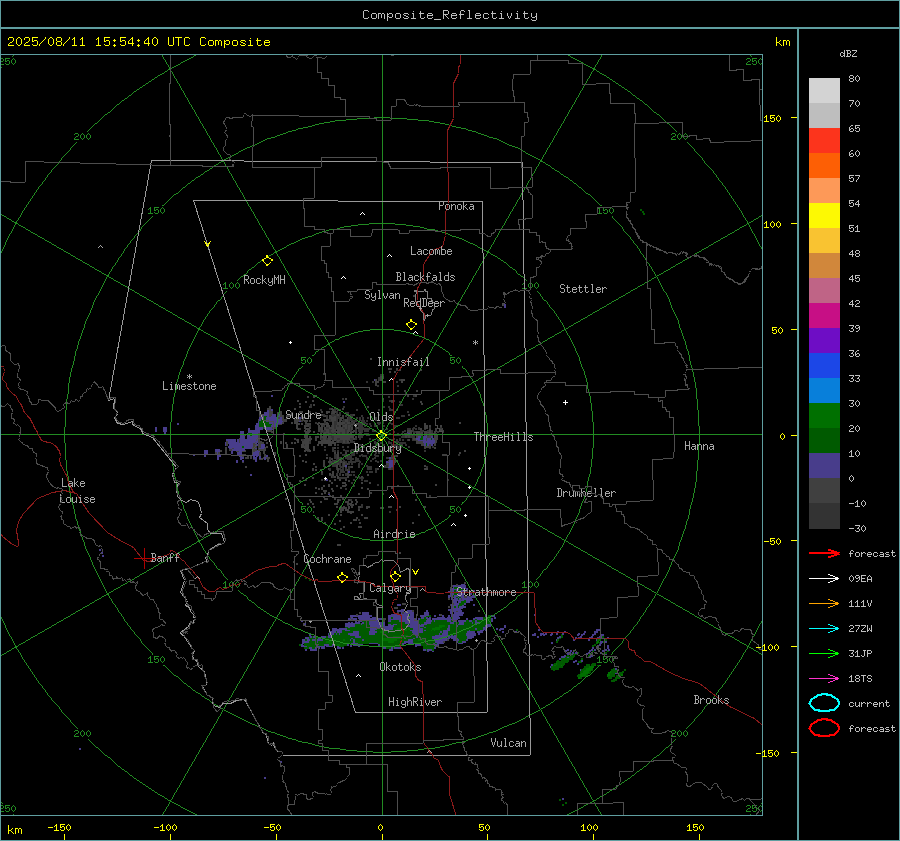This screenshot has width=900, height=841.
Task: Select the lightest gray swatch below 80 dBZ
Action: click(824, 91)
